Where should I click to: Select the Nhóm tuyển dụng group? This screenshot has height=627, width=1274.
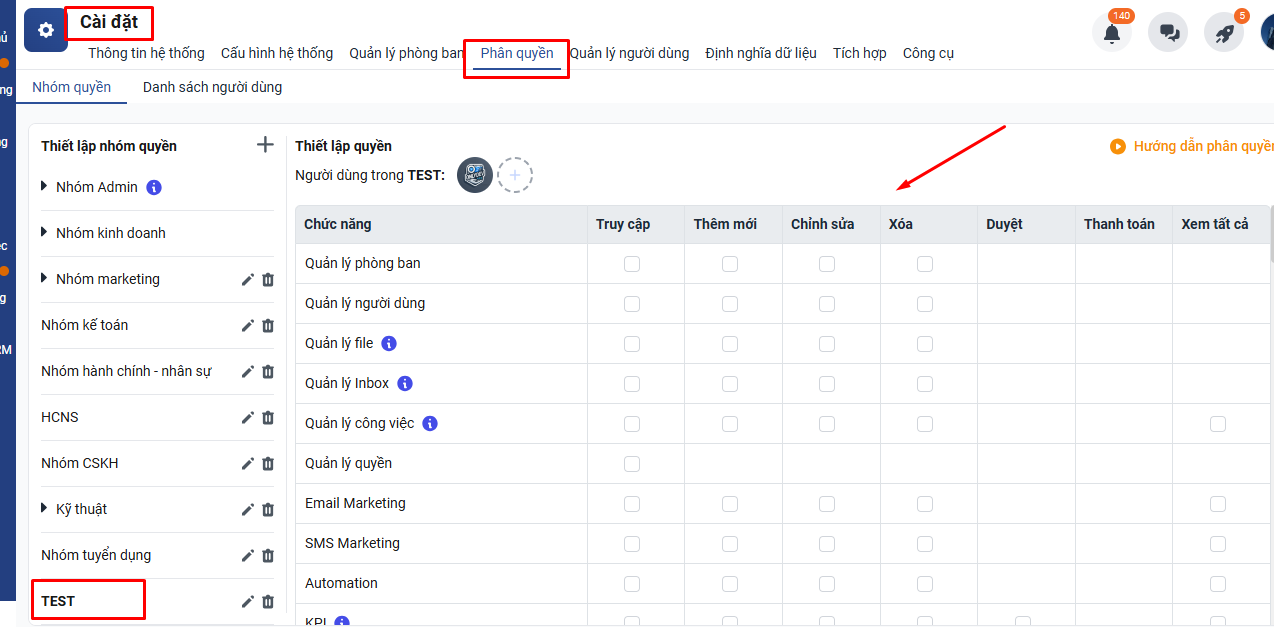click(96, 555)
